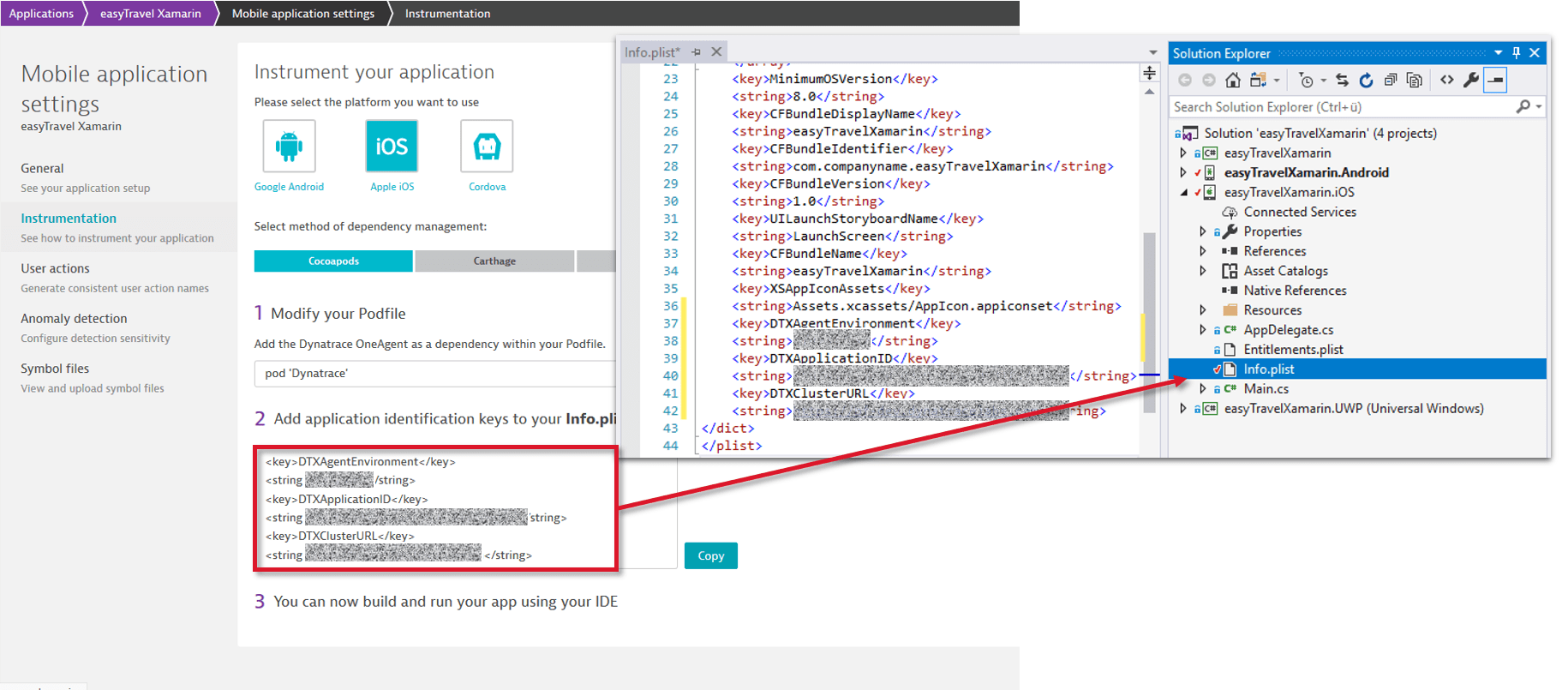
Task: Click the Info.plist* tab title
Action: [x=651, y=52]
